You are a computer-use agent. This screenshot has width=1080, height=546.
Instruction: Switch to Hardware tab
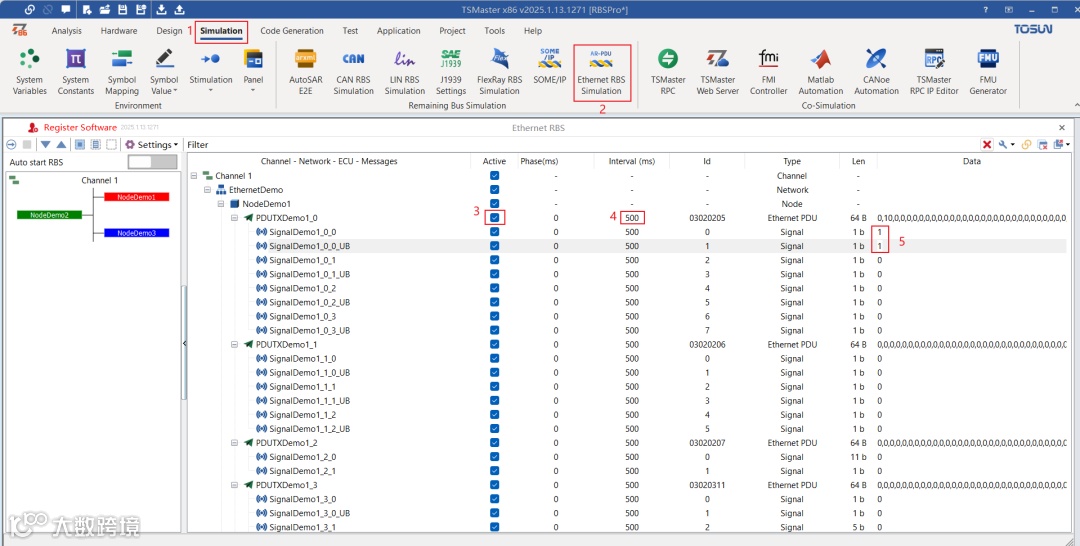tap(118, 31)
